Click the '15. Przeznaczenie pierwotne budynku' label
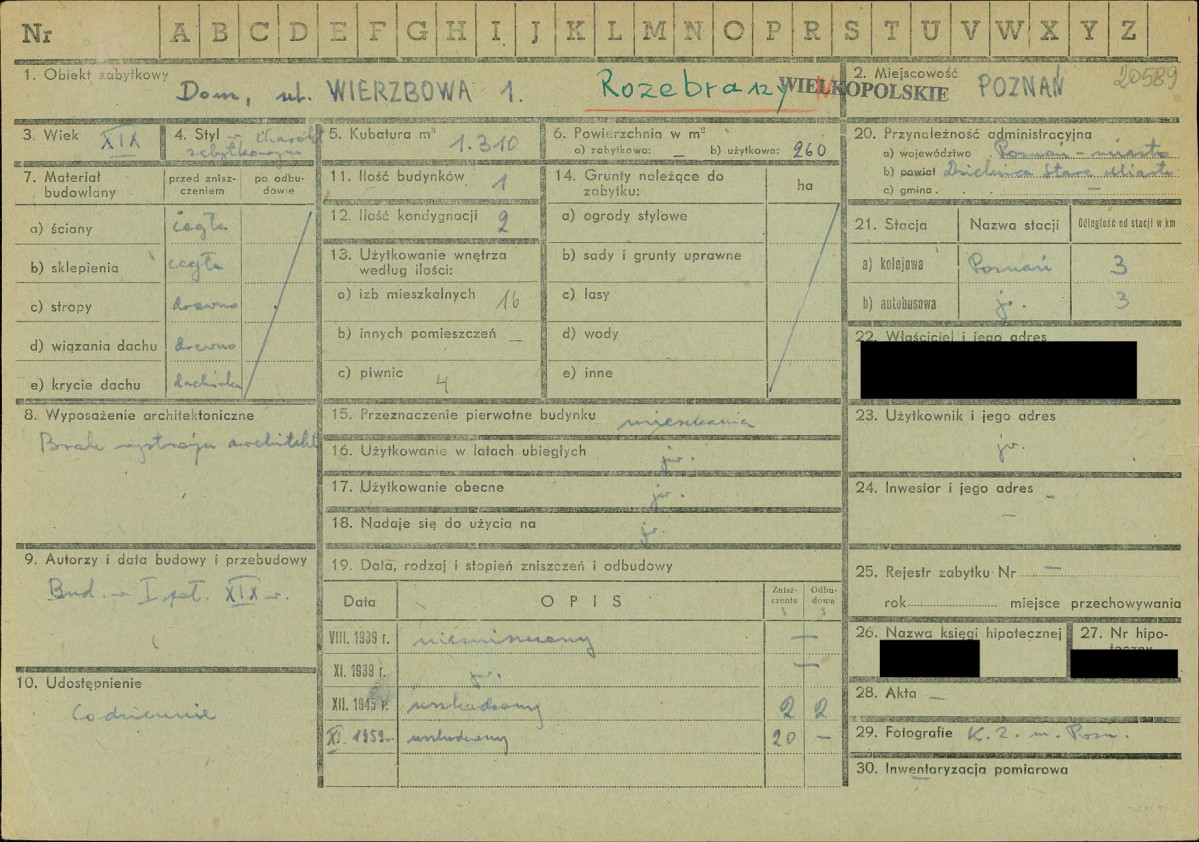This screenshot has height=842, width=1199. point(463,415)
